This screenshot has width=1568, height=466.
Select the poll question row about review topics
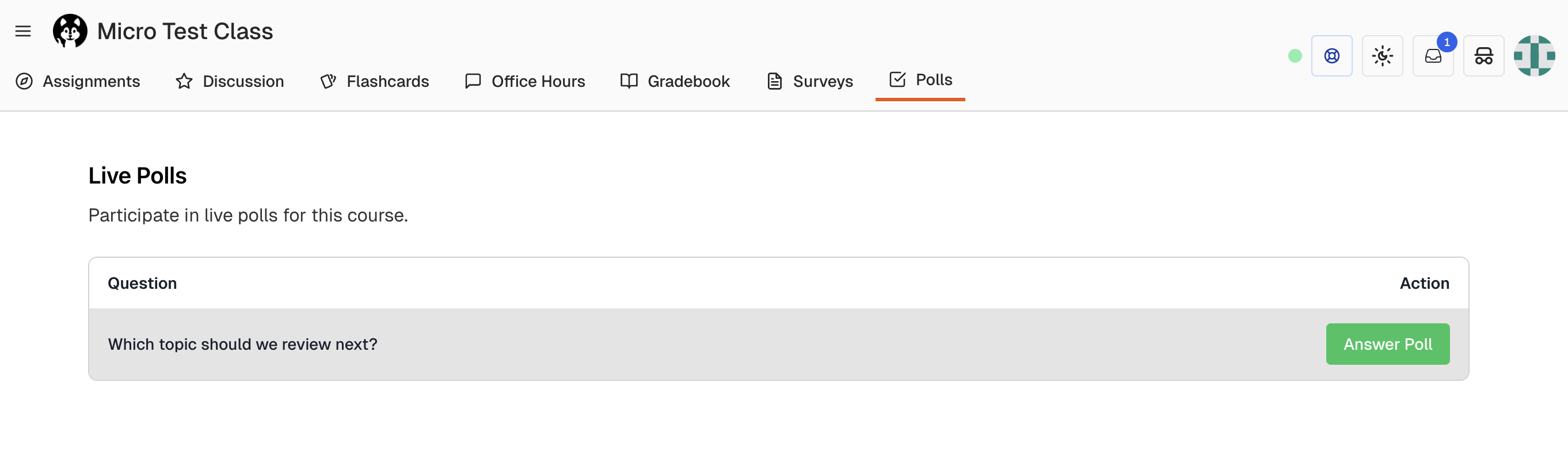(x=242, y=343)
